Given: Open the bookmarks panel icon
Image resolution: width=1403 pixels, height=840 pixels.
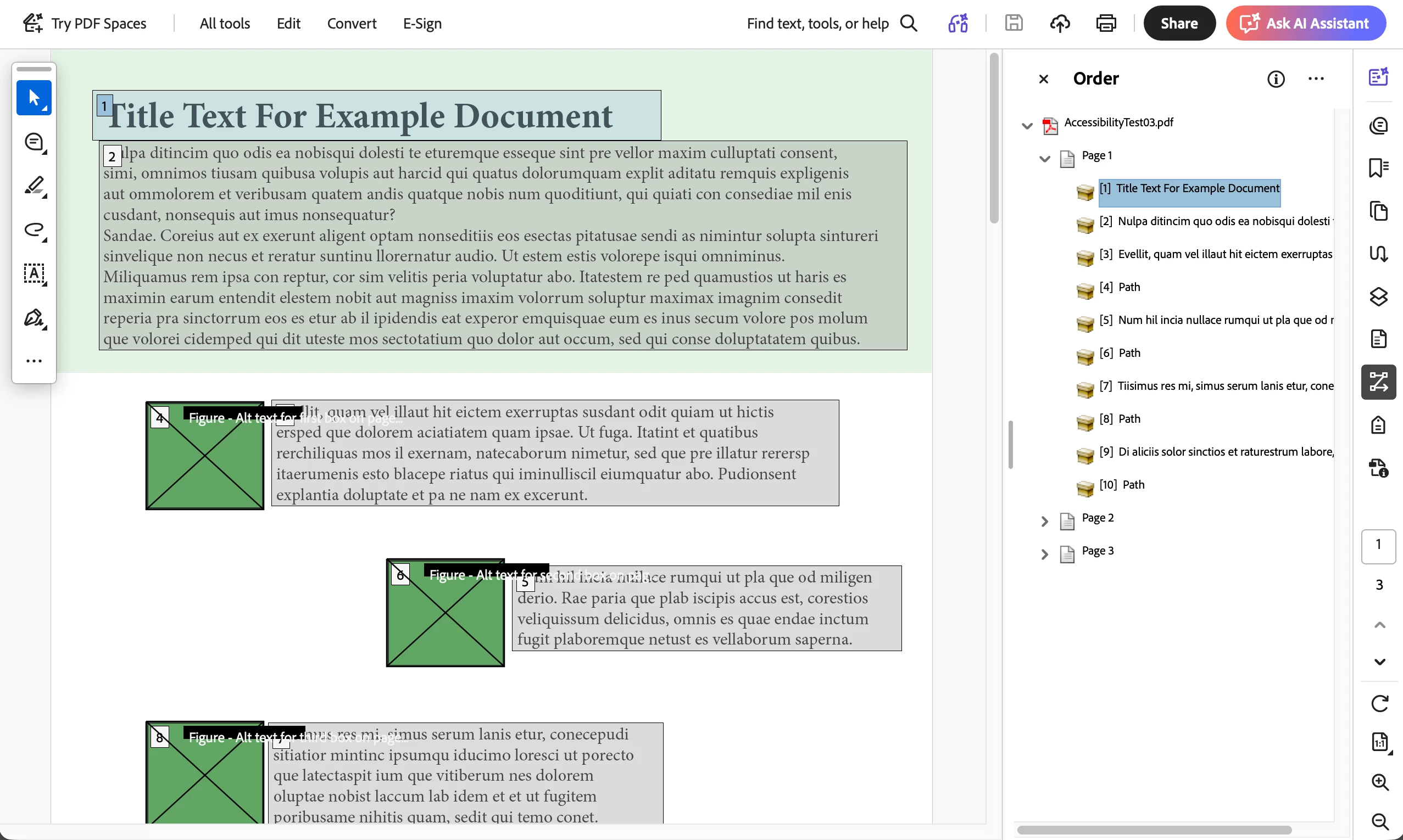Looking at the screenshot, I should coord(1378,167).
